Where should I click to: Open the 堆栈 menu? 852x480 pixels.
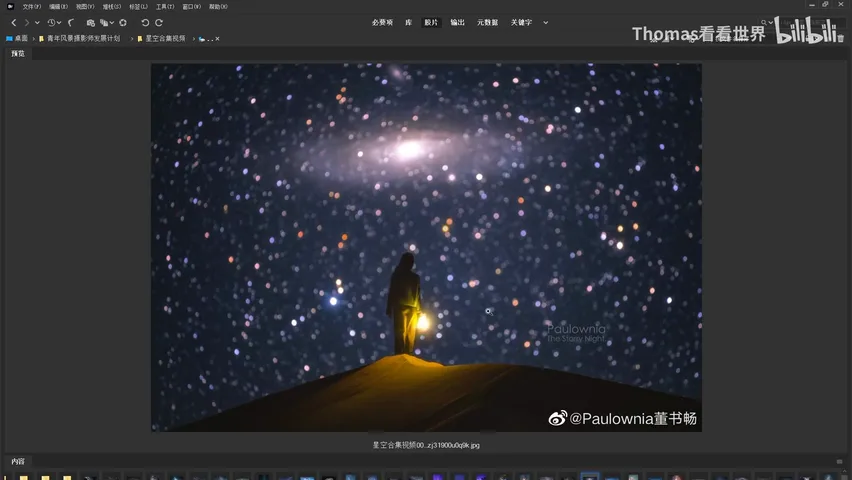111,7
